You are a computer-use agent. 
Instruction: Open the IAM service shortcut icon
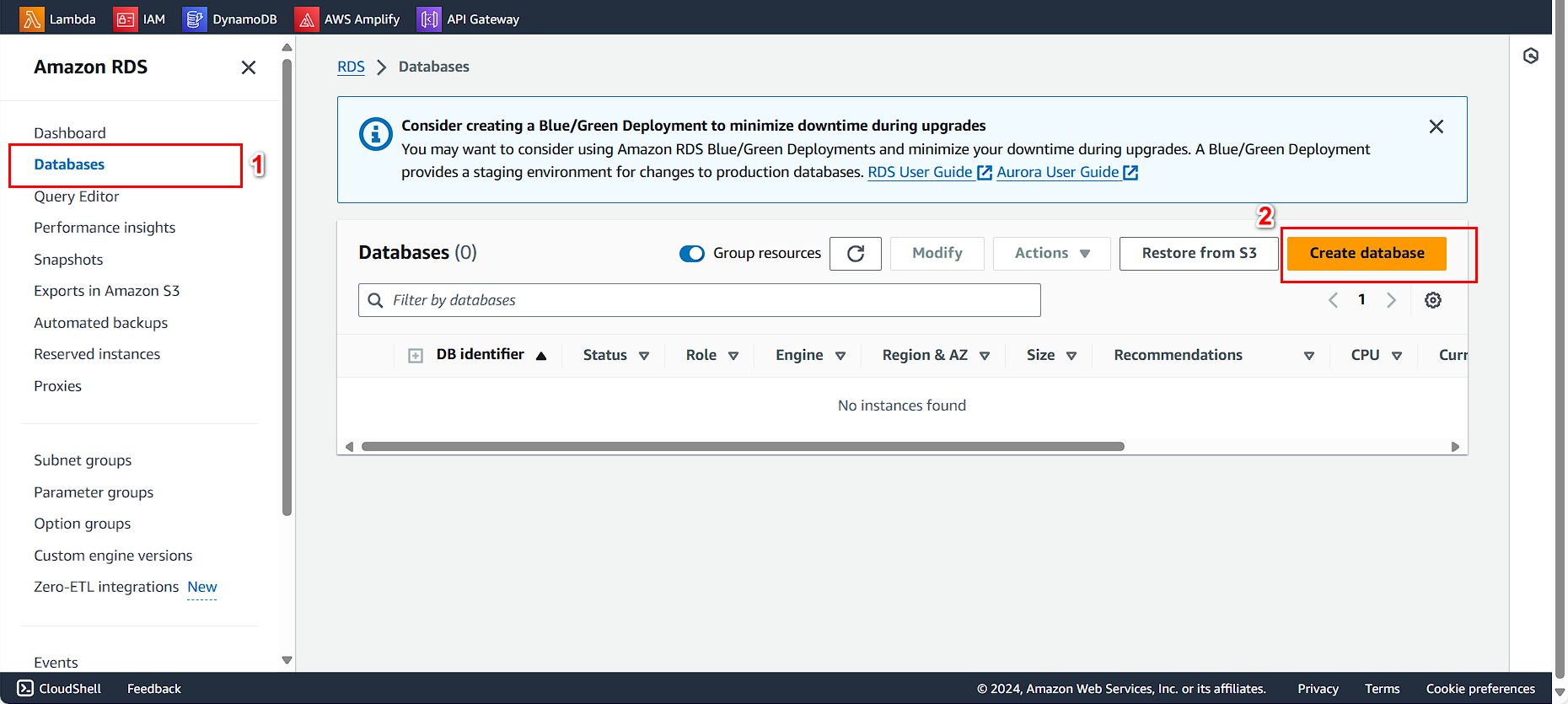126,19
